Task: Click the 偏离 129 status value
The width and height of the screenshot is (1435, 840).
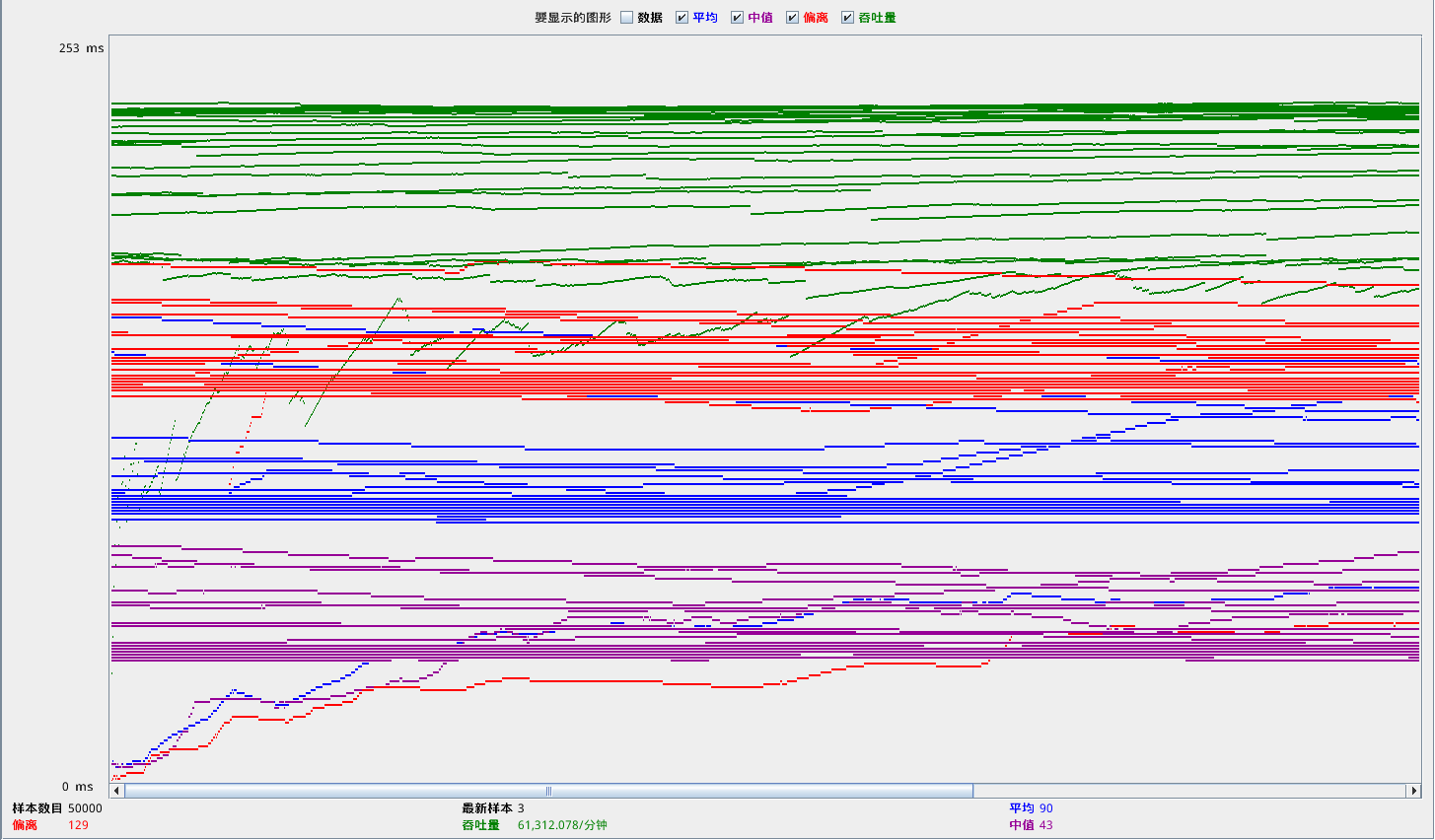Action: (78, 825)
